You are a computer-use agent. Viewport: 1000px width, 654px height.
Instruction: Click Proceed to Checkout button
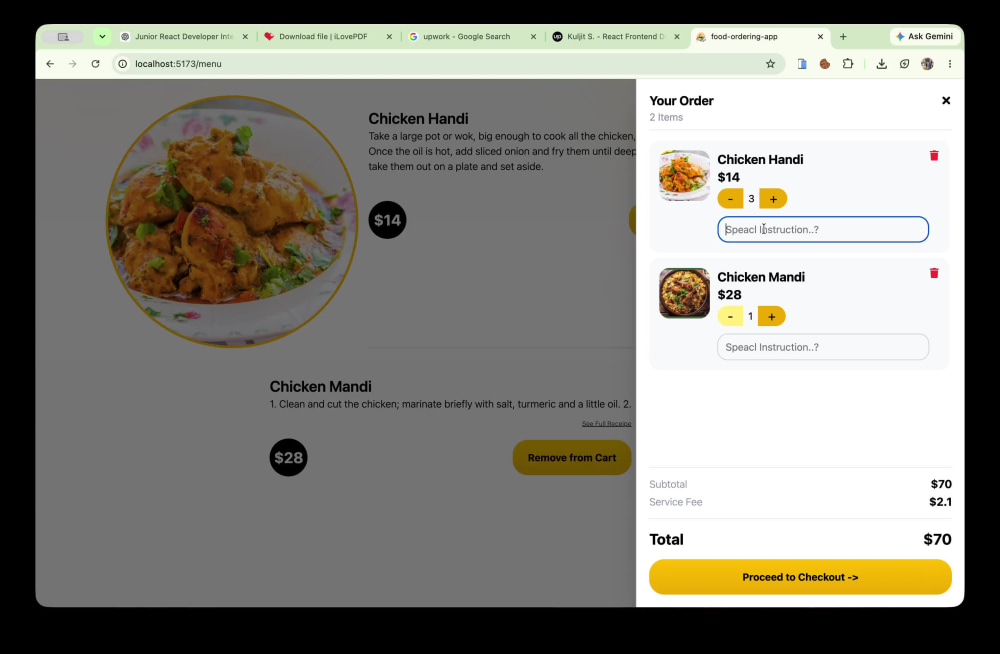click(x=800, y=577)
